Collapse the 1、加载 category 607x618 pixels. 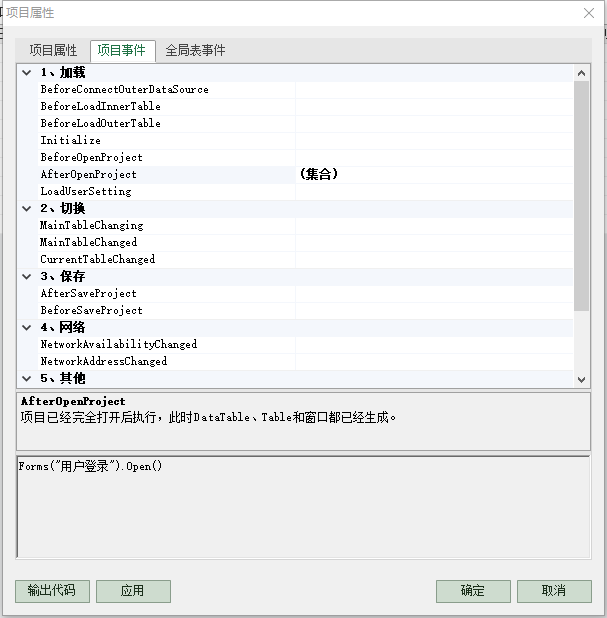tap(26, 73)
